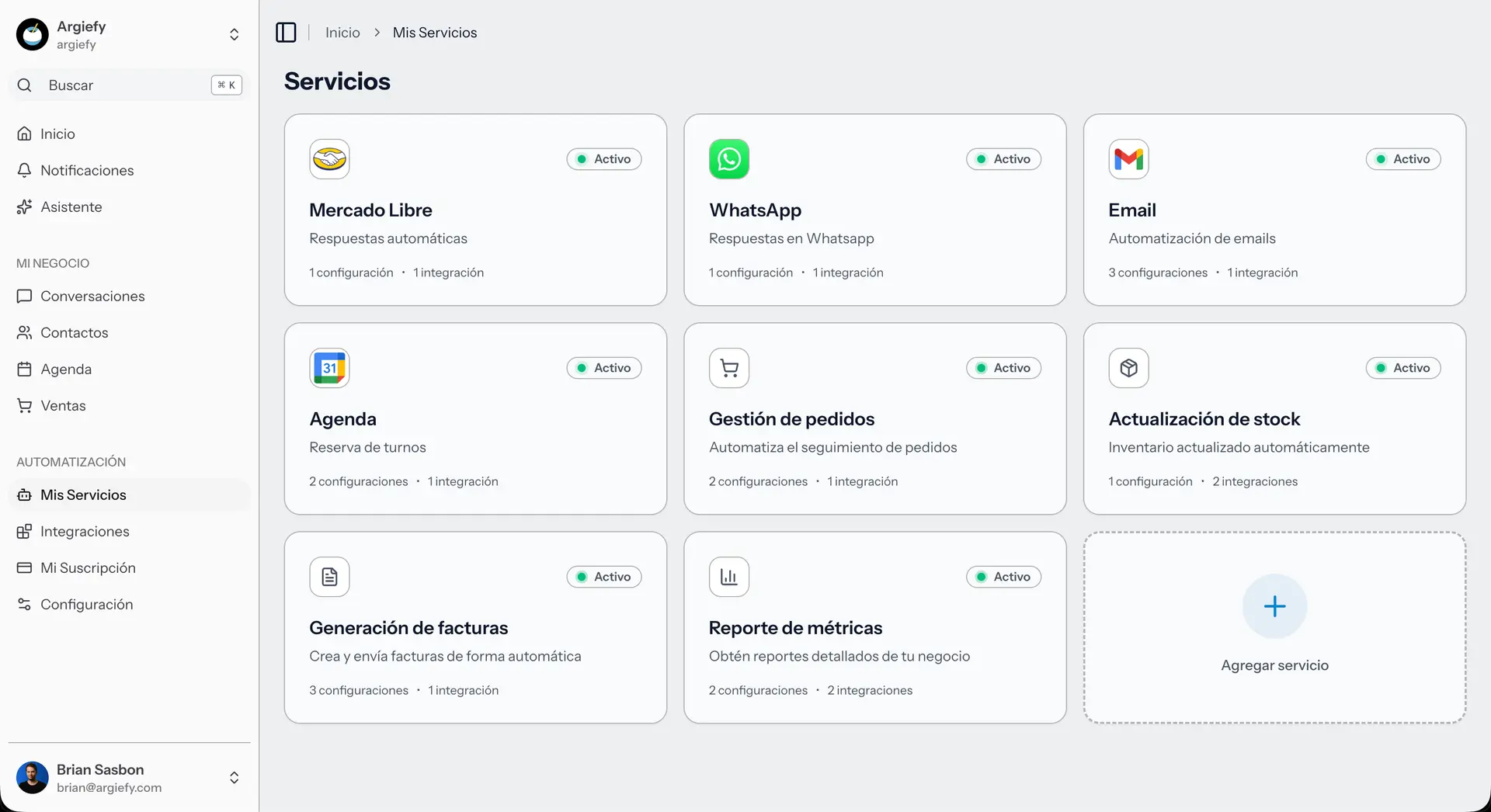Viewport: 1491px width, 812px height.
Task: Open the Asistente sparkle icon
Action: [x=24, y=206]
